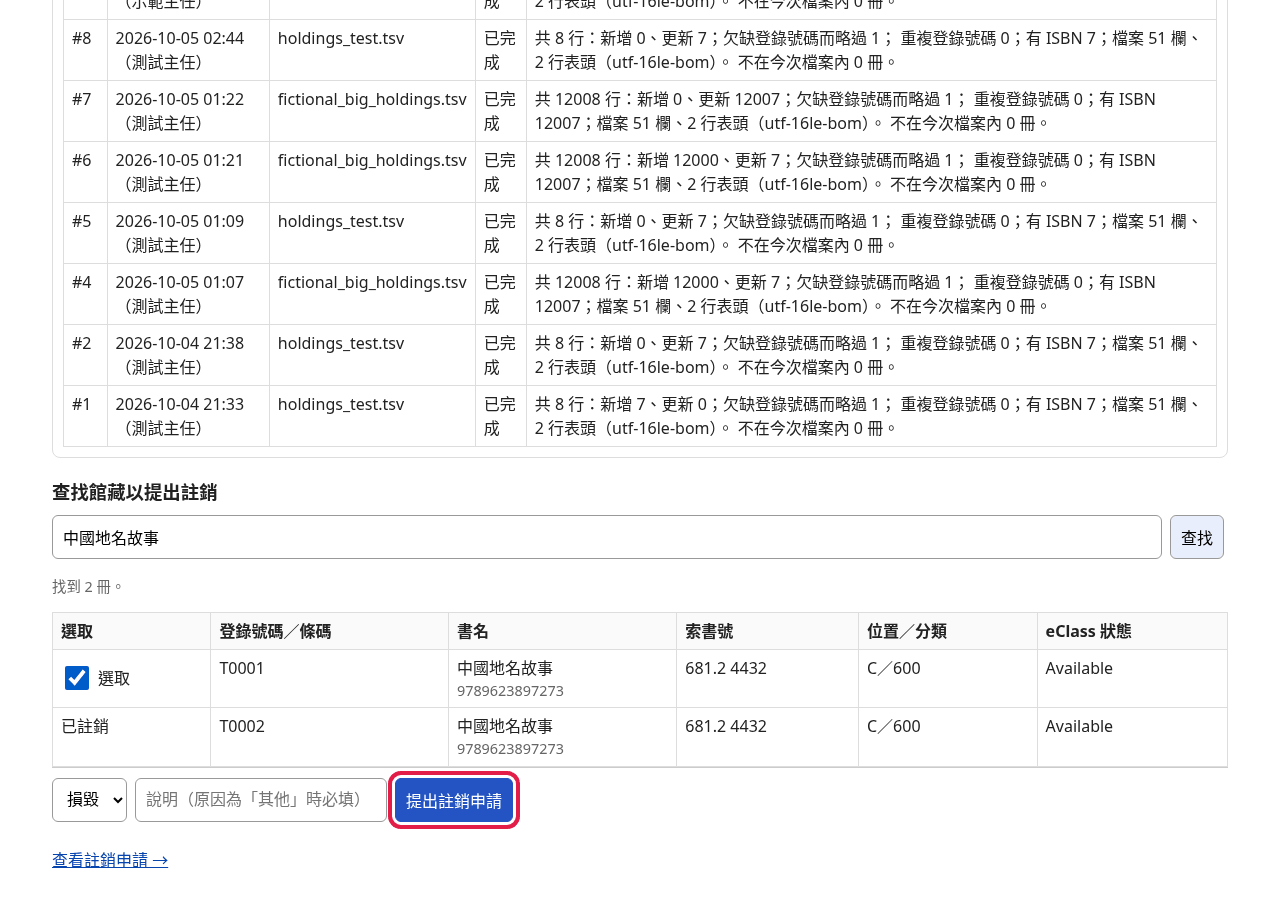Viewport: 1280px width, 900px height.
Task: Click import row #4 number
Action: pos(82,282)
